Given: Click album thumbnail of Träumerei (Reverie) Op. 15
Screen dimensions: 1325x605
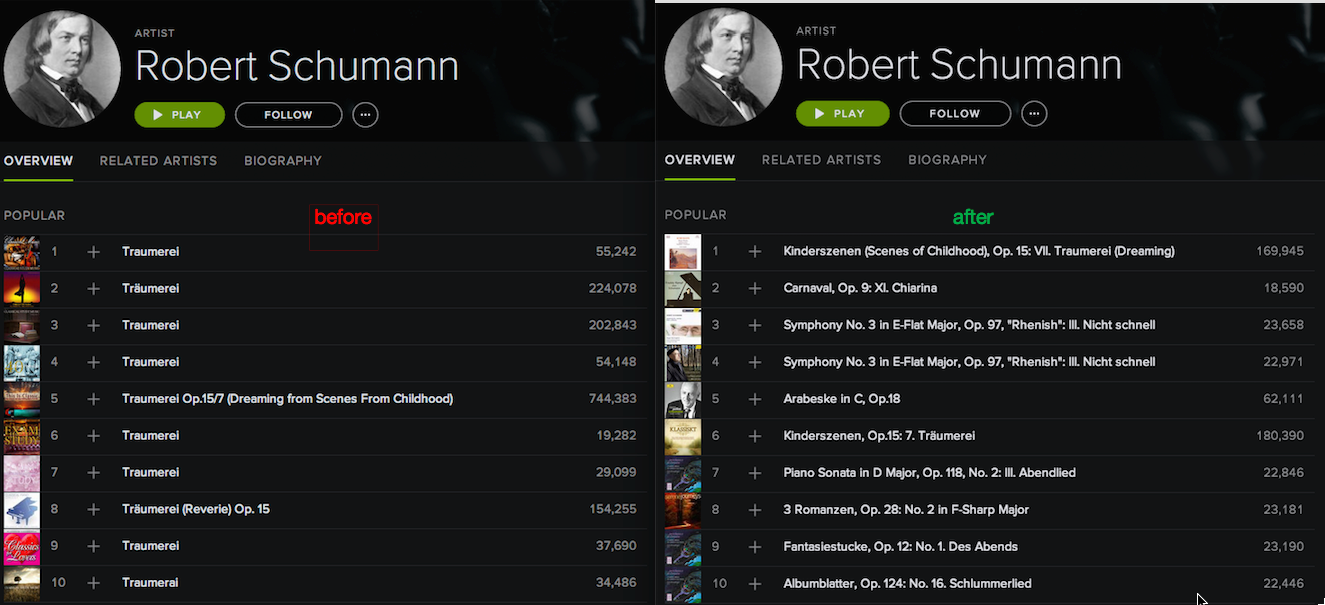Looking at the screenshot, I should click(22, 509).
